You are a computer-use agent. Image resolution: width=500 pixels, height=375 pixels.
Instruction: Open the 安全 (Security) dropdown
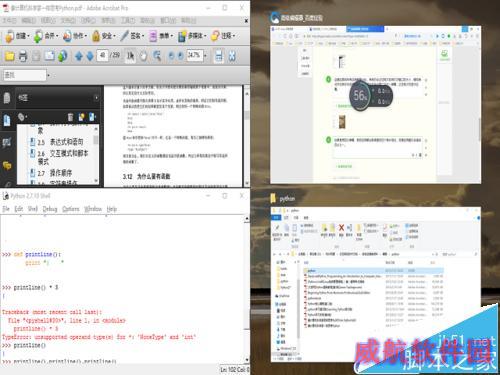pyautogui.click(x=104, y=36)
